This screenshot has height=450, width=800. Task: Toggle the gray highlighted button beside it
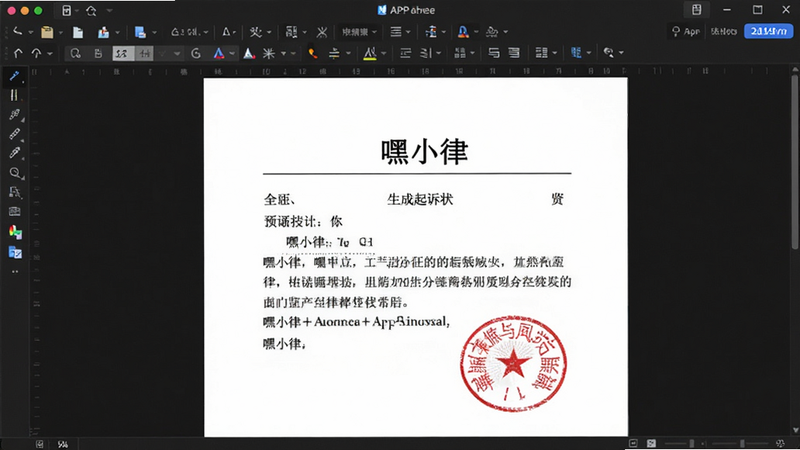[144, 53]
